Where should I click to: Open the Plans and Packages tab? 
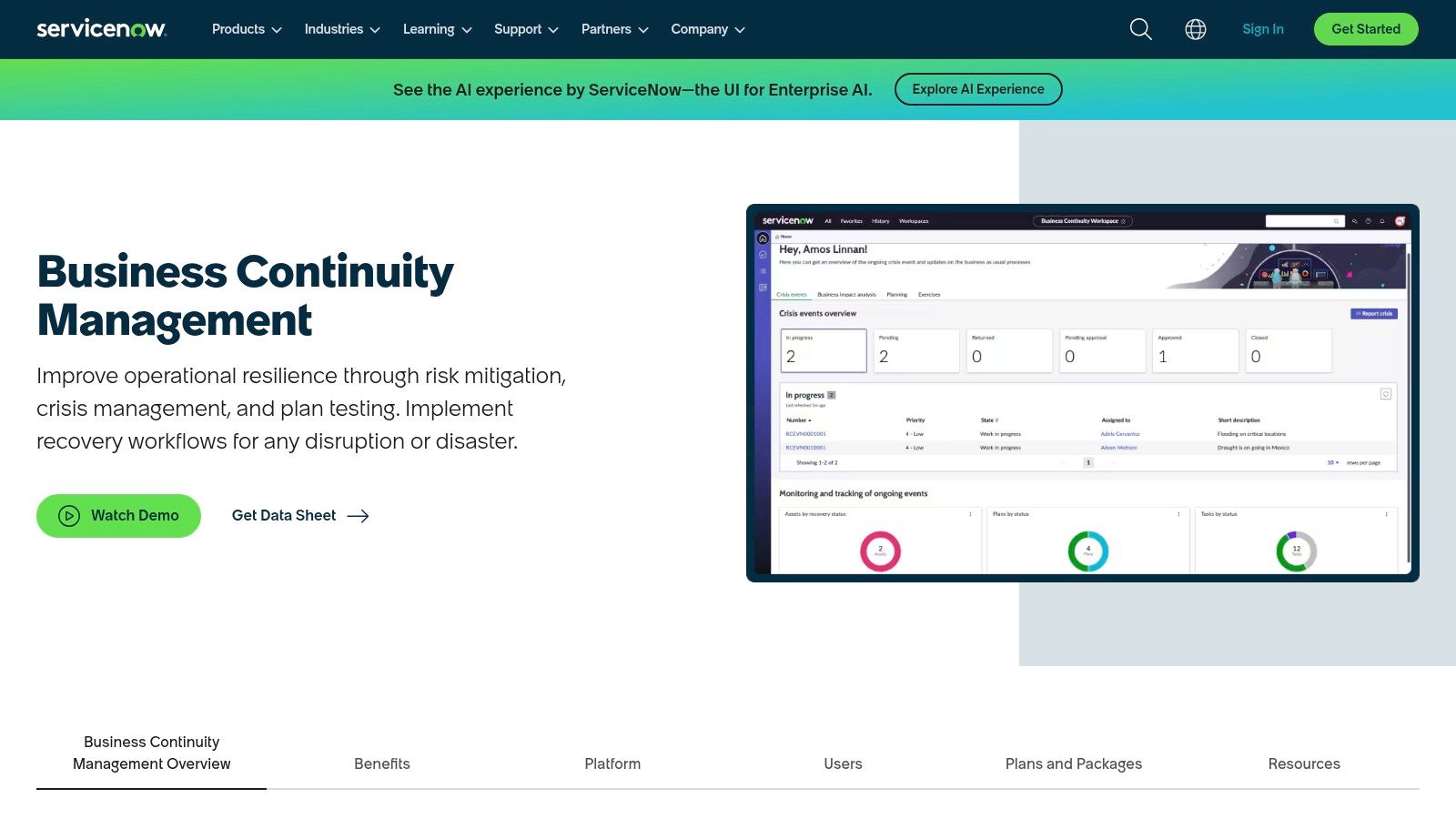(1073, 764)
